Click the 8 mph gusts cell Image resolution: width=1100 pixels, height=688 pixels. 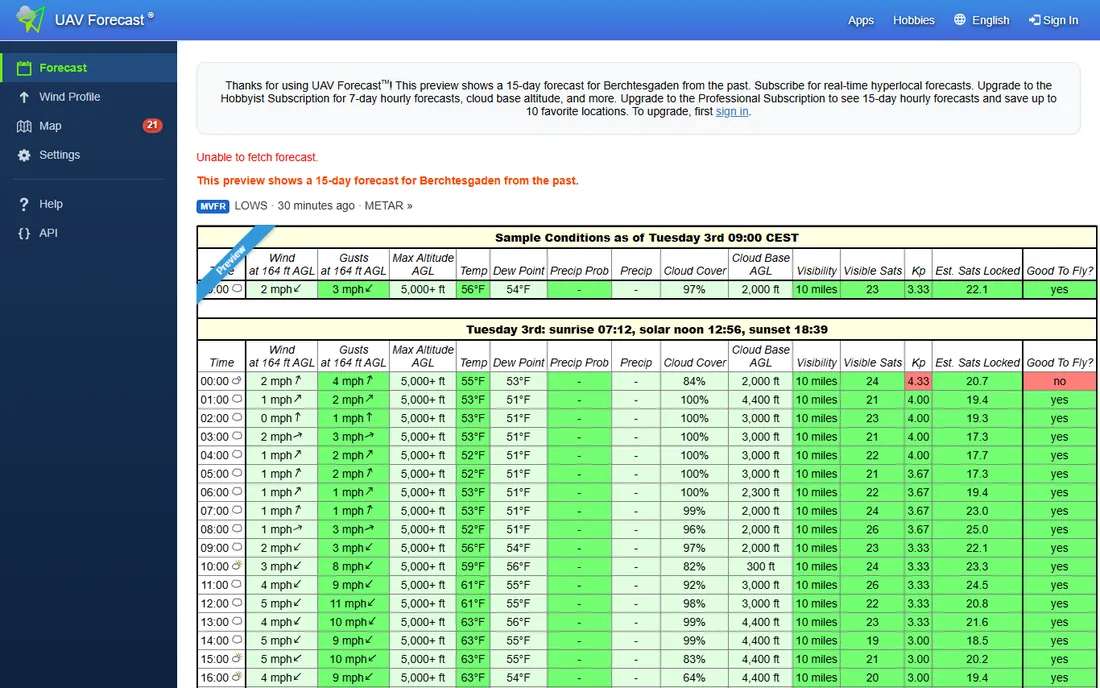pyautogui.click(x=353, y=567)
